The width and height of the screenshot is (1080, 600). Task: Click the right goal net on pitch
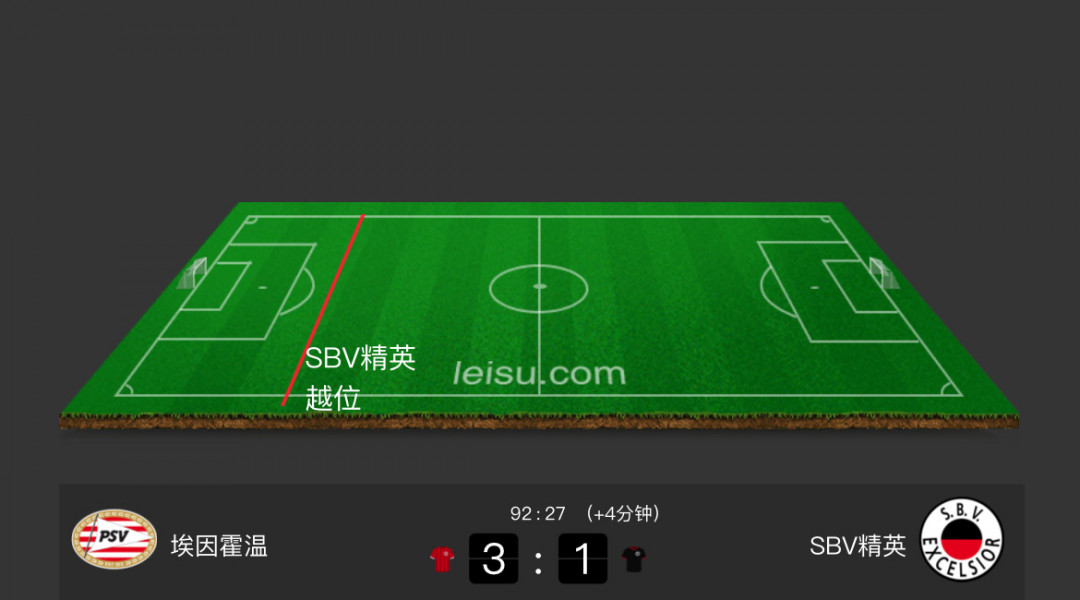(x=884, y=273)
